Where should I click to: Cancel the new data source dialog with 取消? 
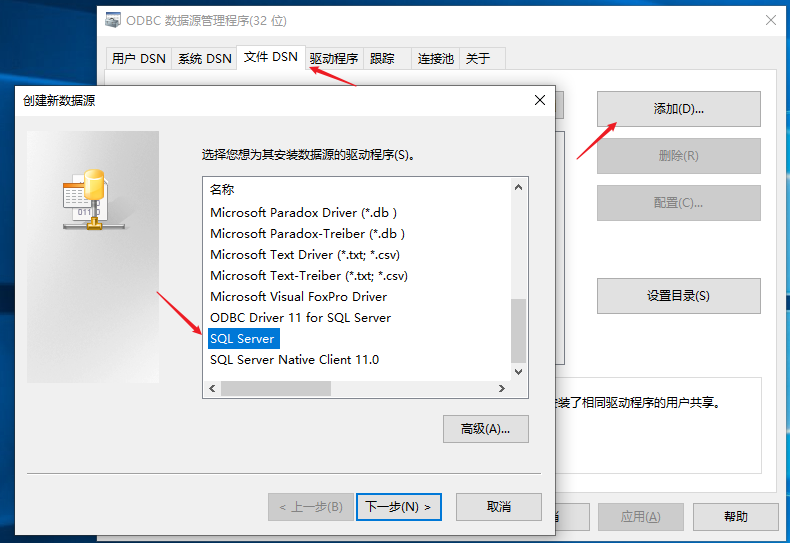[499, 507]
